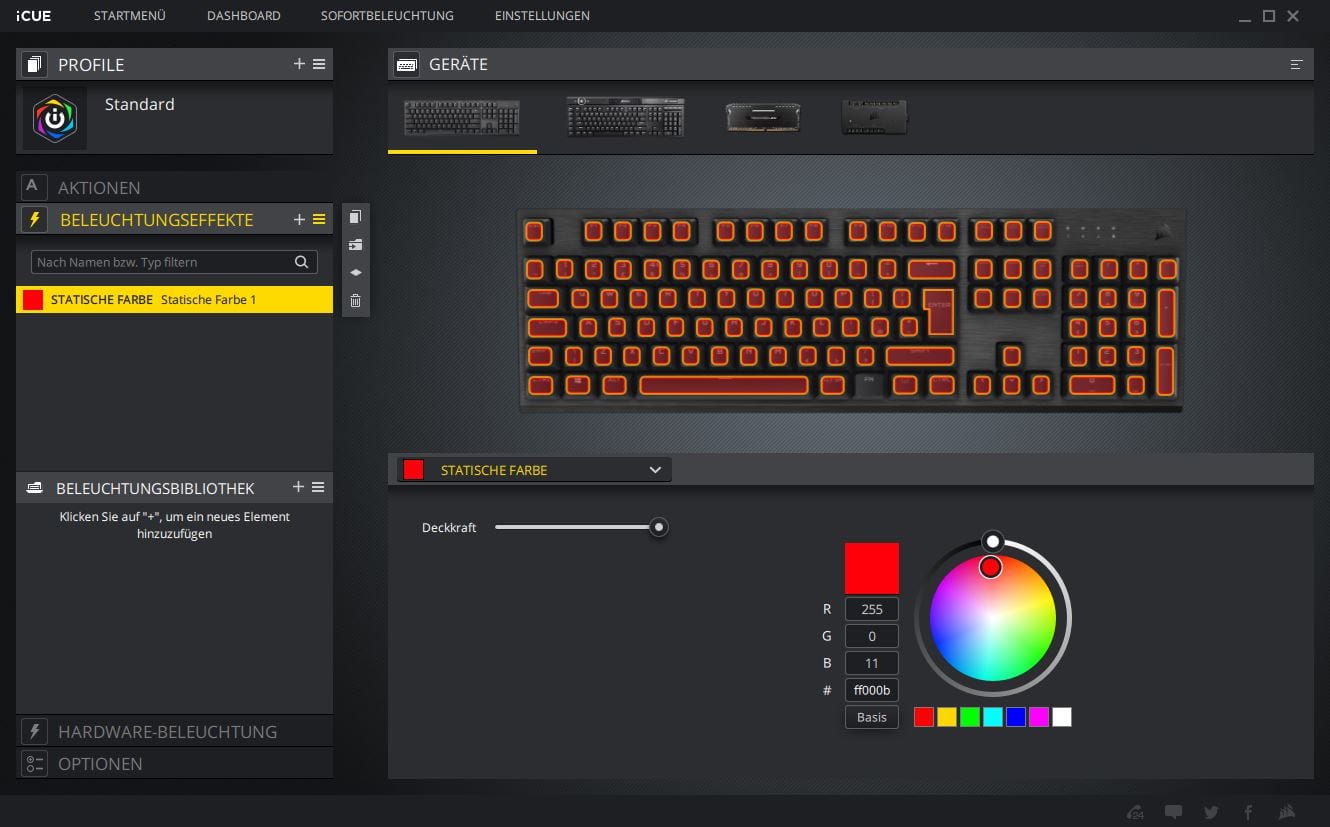This screenshot has width=1330, height=827.
Task: Pick the blue preset color swatch
Action: pos(1016,717)
